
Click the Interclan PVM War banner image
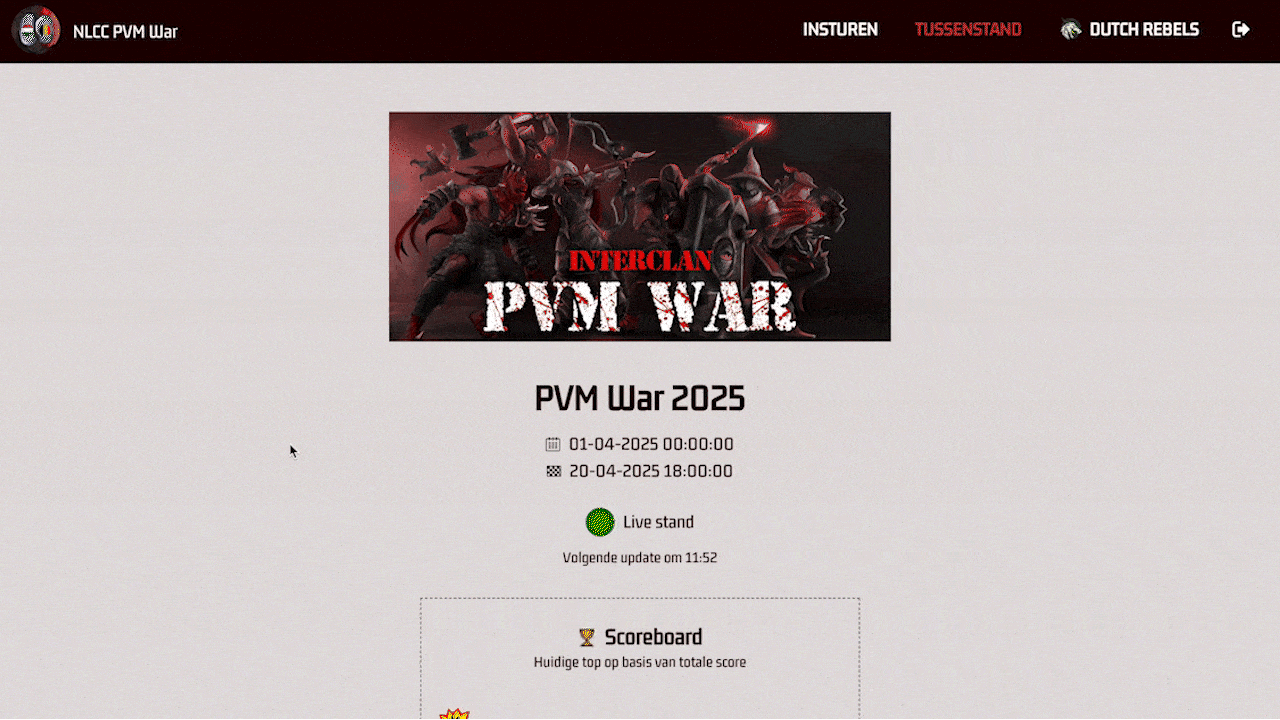(x=640, y=226)
